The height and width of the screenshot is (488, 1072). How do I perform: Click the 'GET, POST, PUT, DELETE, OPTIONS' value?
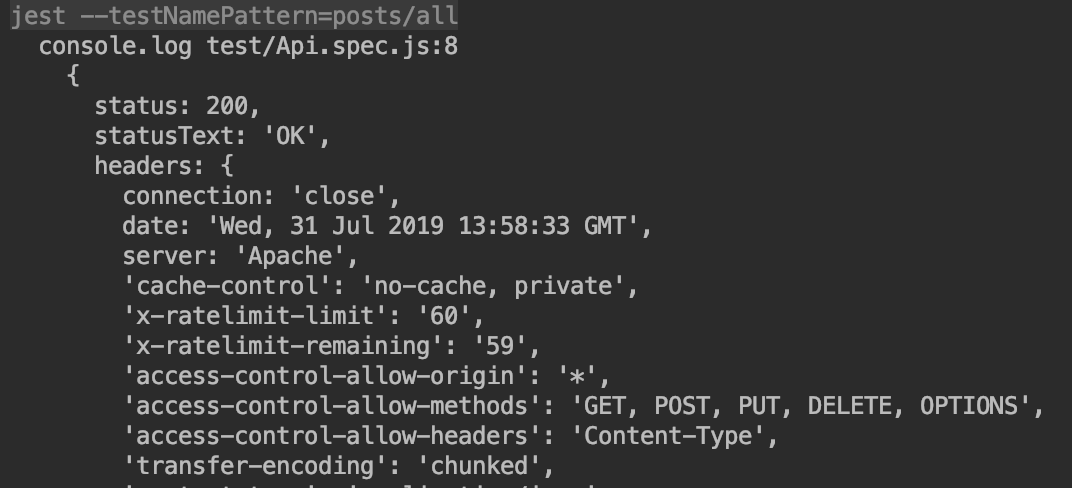[801, 406]
